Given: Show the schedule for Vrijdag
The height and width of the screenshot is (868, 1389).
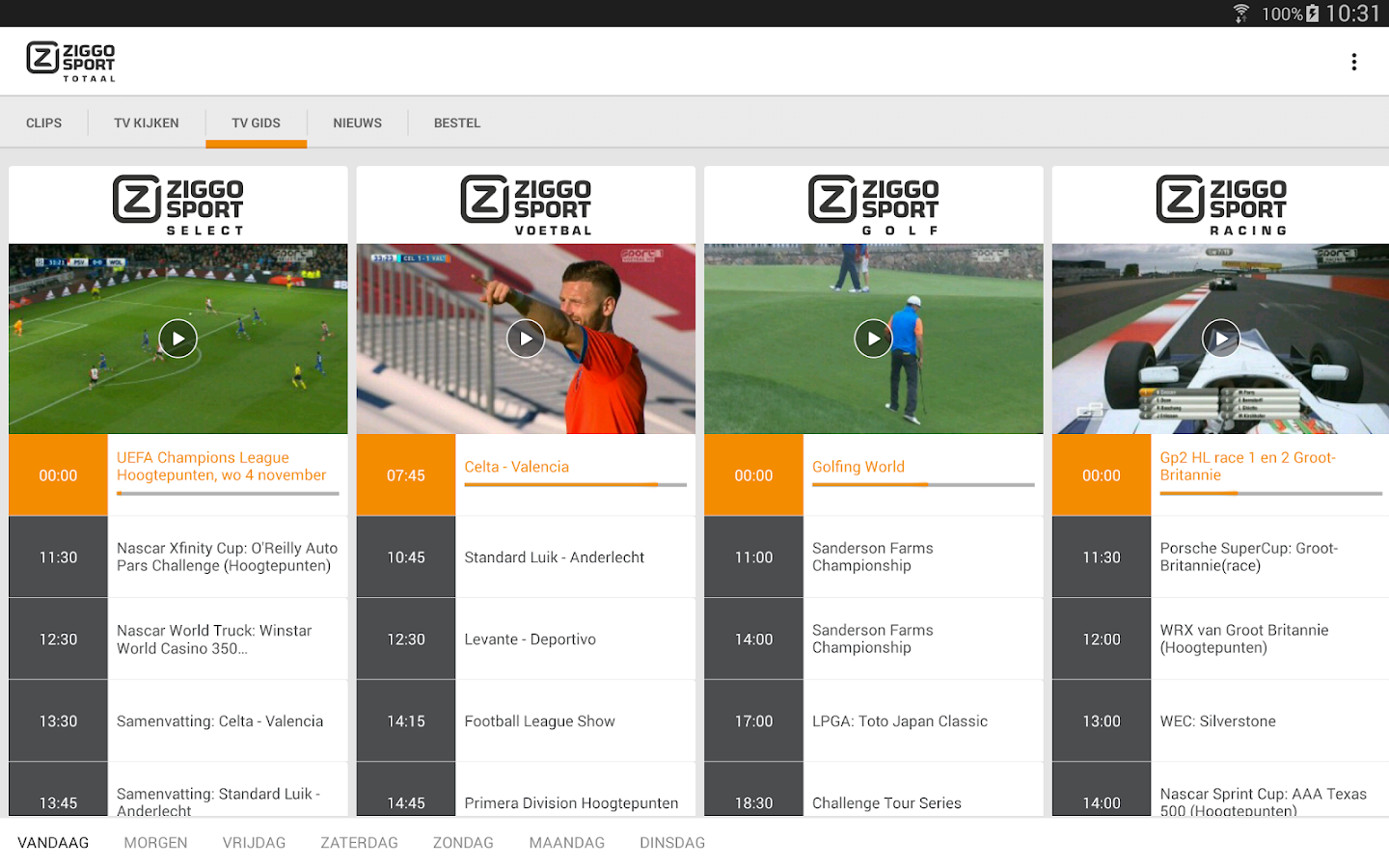Looking at the screenshot, I should (x=254, y=843).
